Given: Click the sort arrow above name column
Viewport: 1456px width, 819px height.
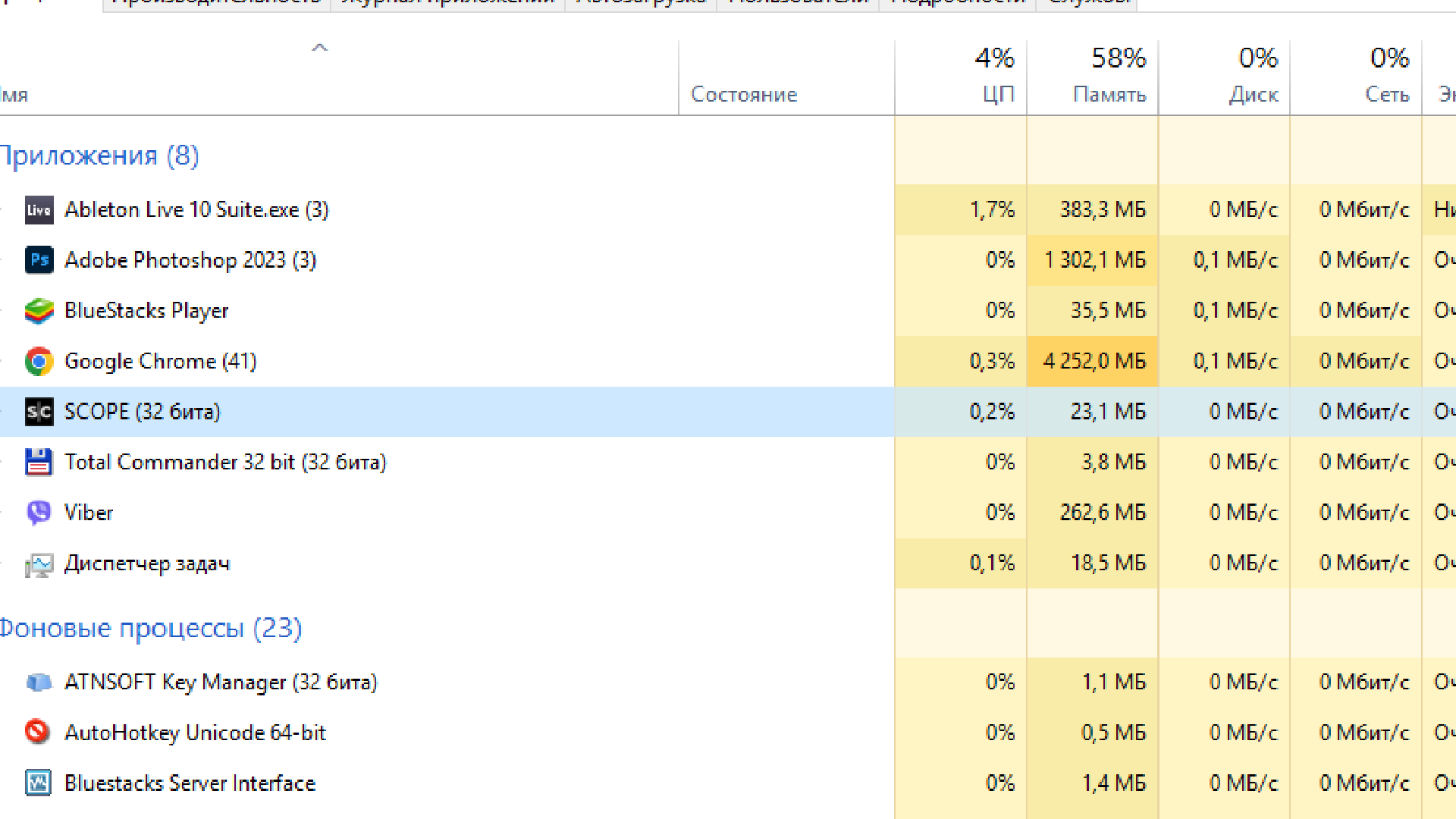Looking at the screenshot, I should (x=319, y=48).
